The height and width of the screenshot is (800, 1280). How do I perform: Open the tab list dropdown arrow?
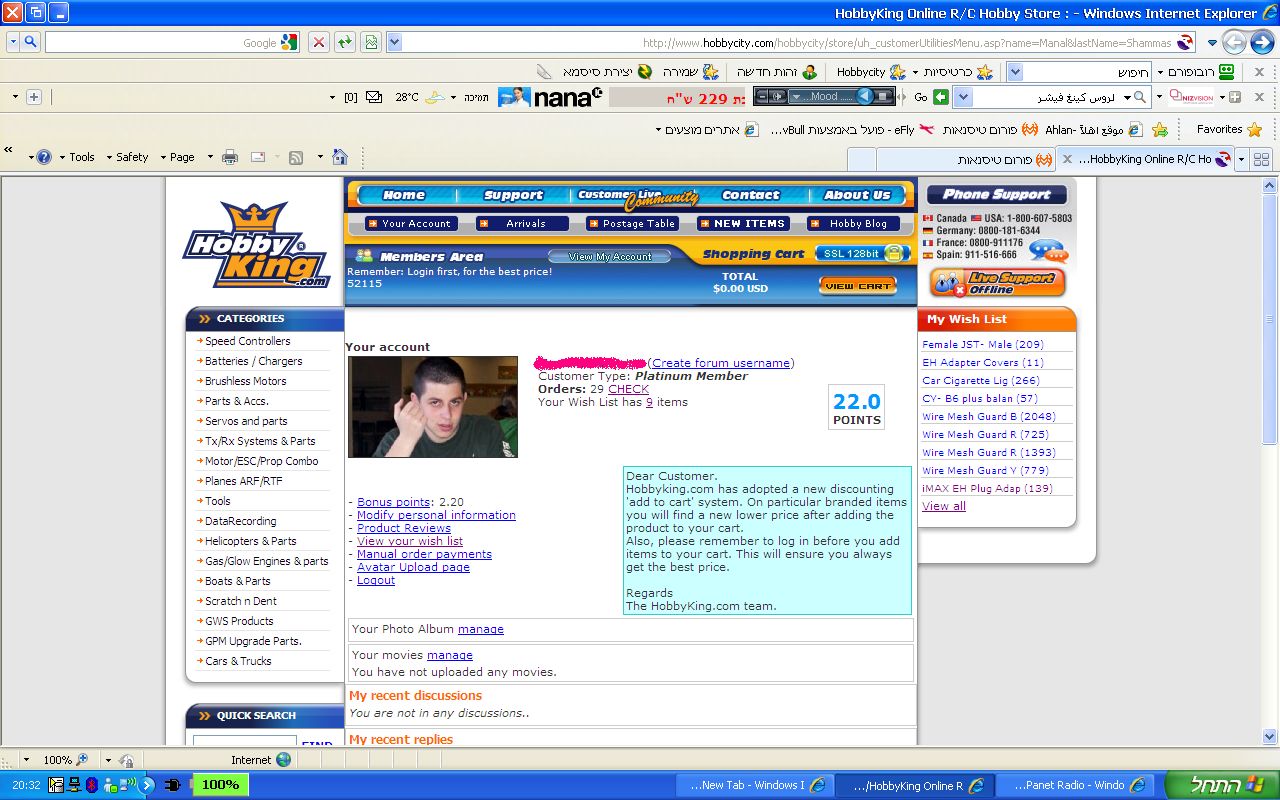pos(1242,159)
